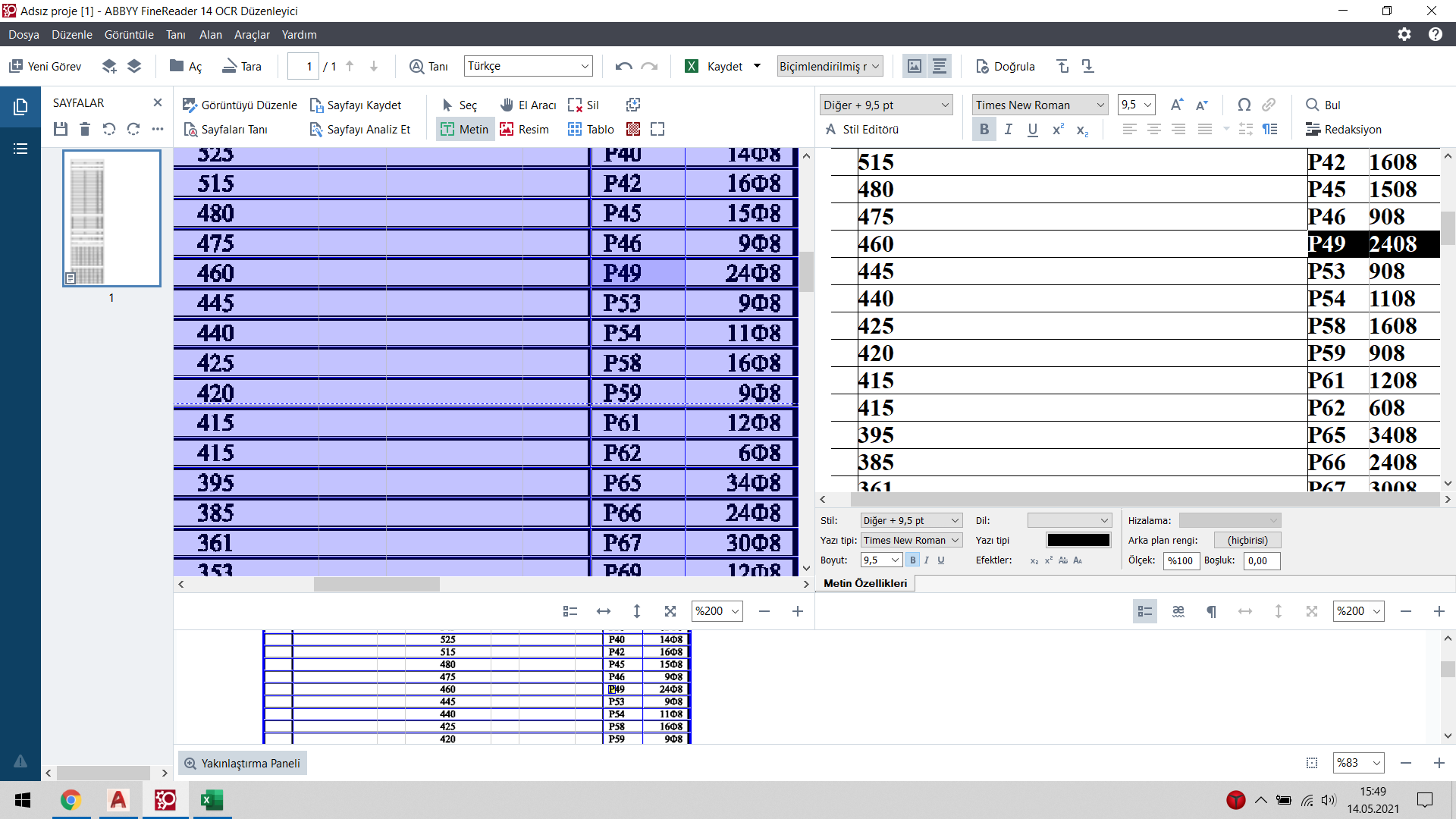Click the Resim area tool
The image size is (1456, 819).
tap(524, 130)
